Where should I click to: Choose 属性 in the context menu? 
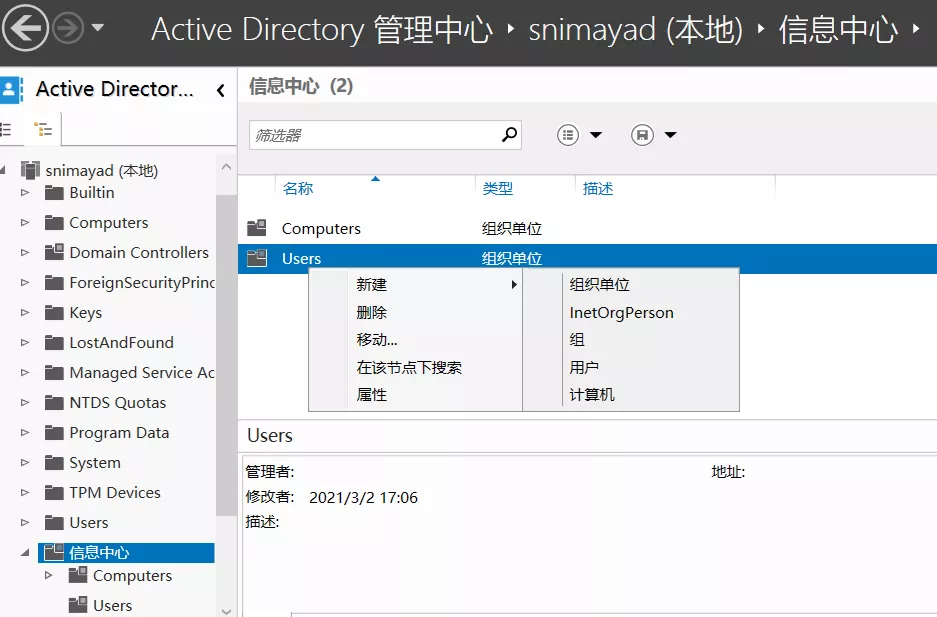[x=372, y=395]
